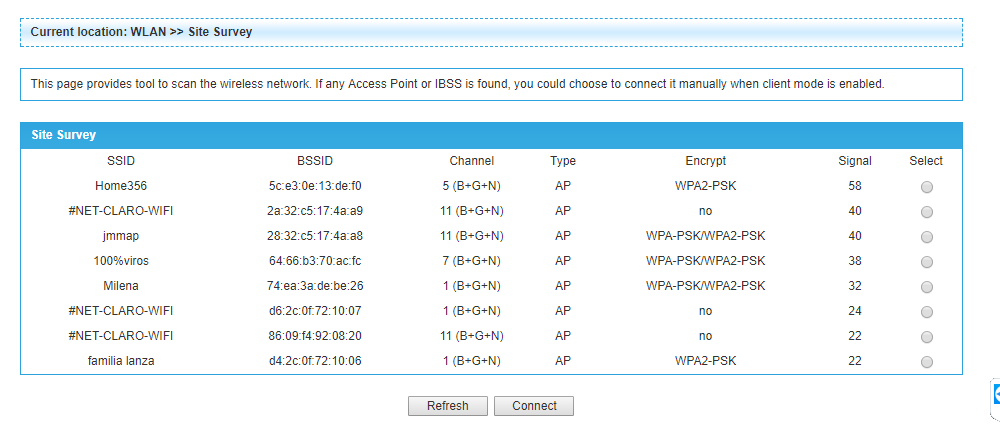This screenshot has height=429, width=1000.
Task: Click the BSSID column header
Action: (315, 161)
